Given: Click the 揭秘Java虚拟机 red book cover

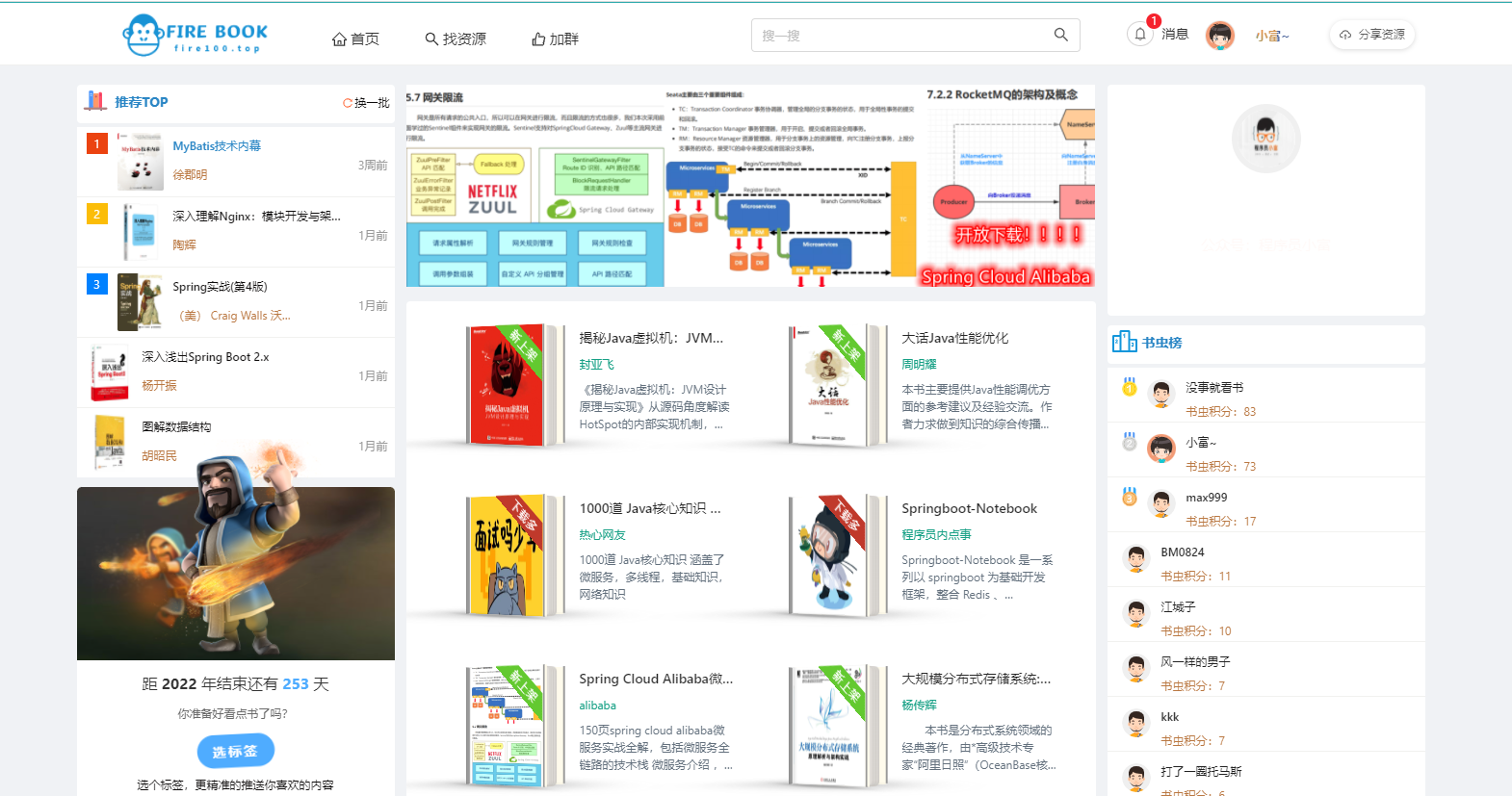Looking at the screenshot, I should click(x=515, y=385).
